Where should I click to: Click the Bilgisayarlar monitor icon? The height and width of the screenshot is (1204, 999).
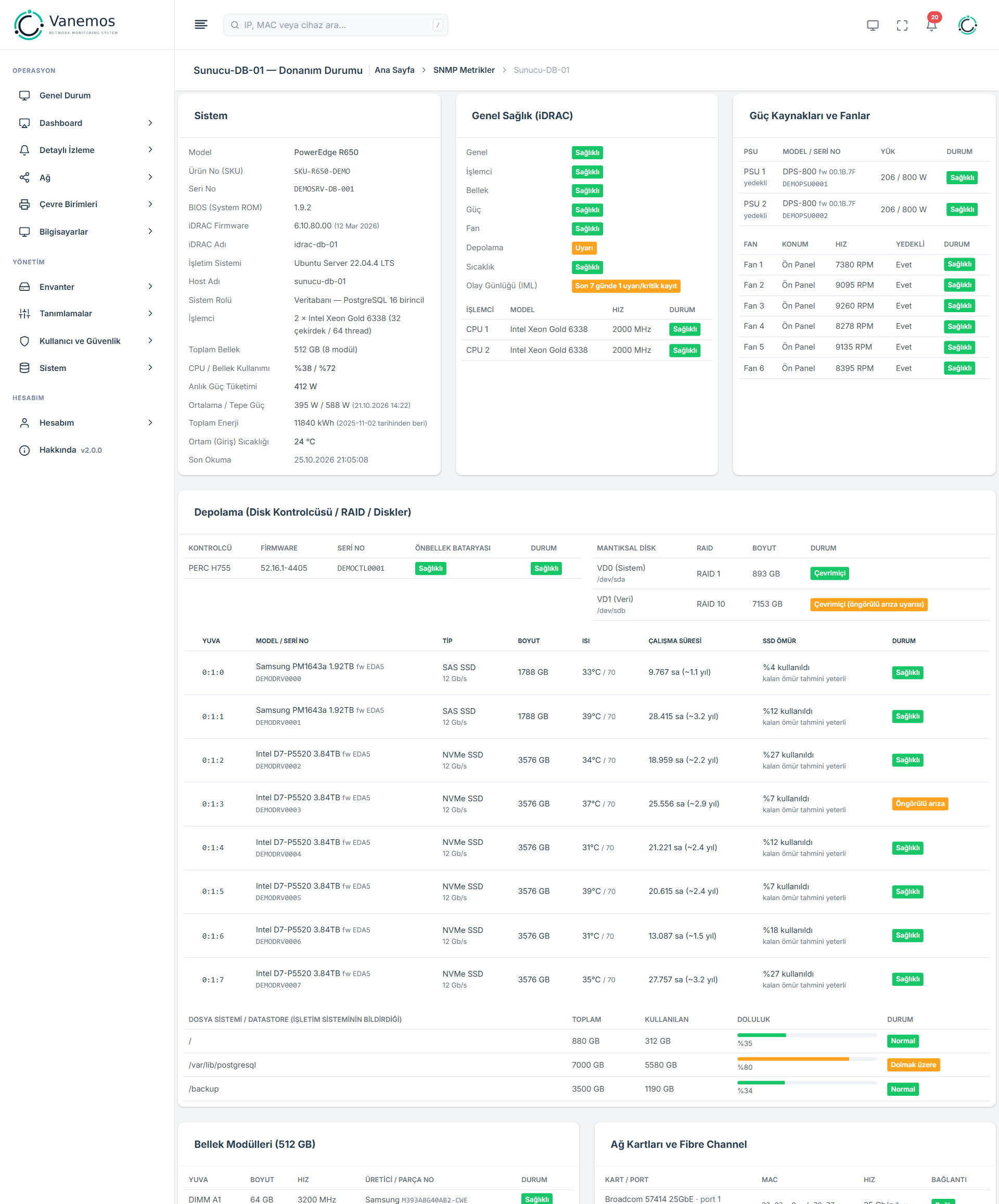click(24, 232)
